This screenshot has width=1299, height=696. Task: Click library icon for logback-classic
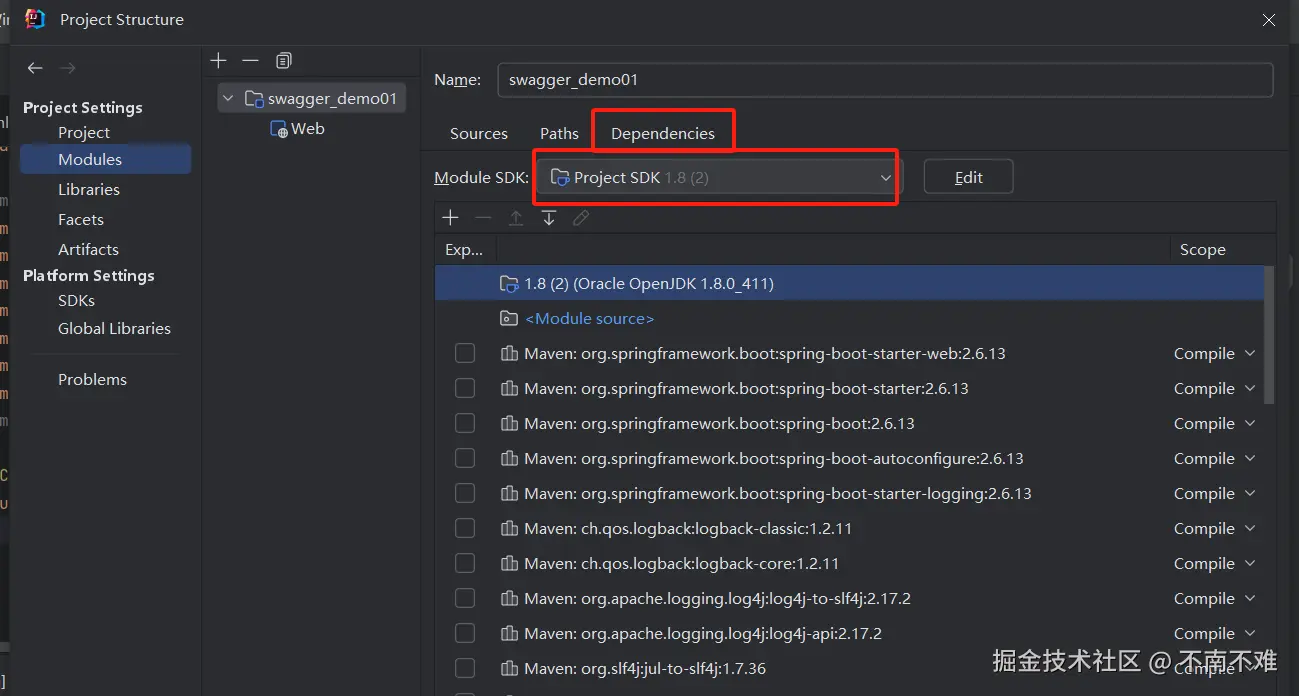tap(509, 528)
